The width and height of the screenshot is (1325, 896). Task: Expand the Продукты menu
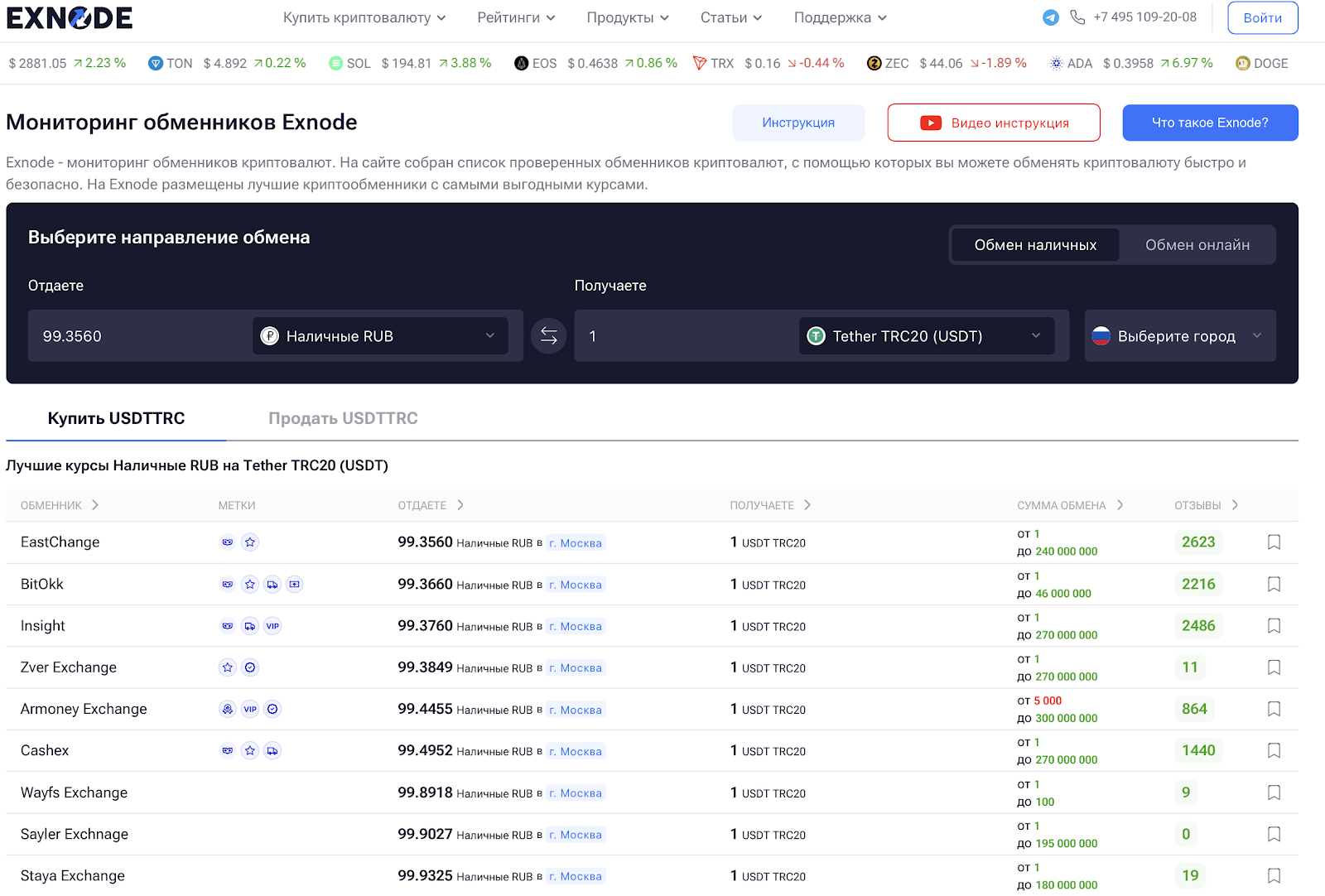[x=628, y=17]
